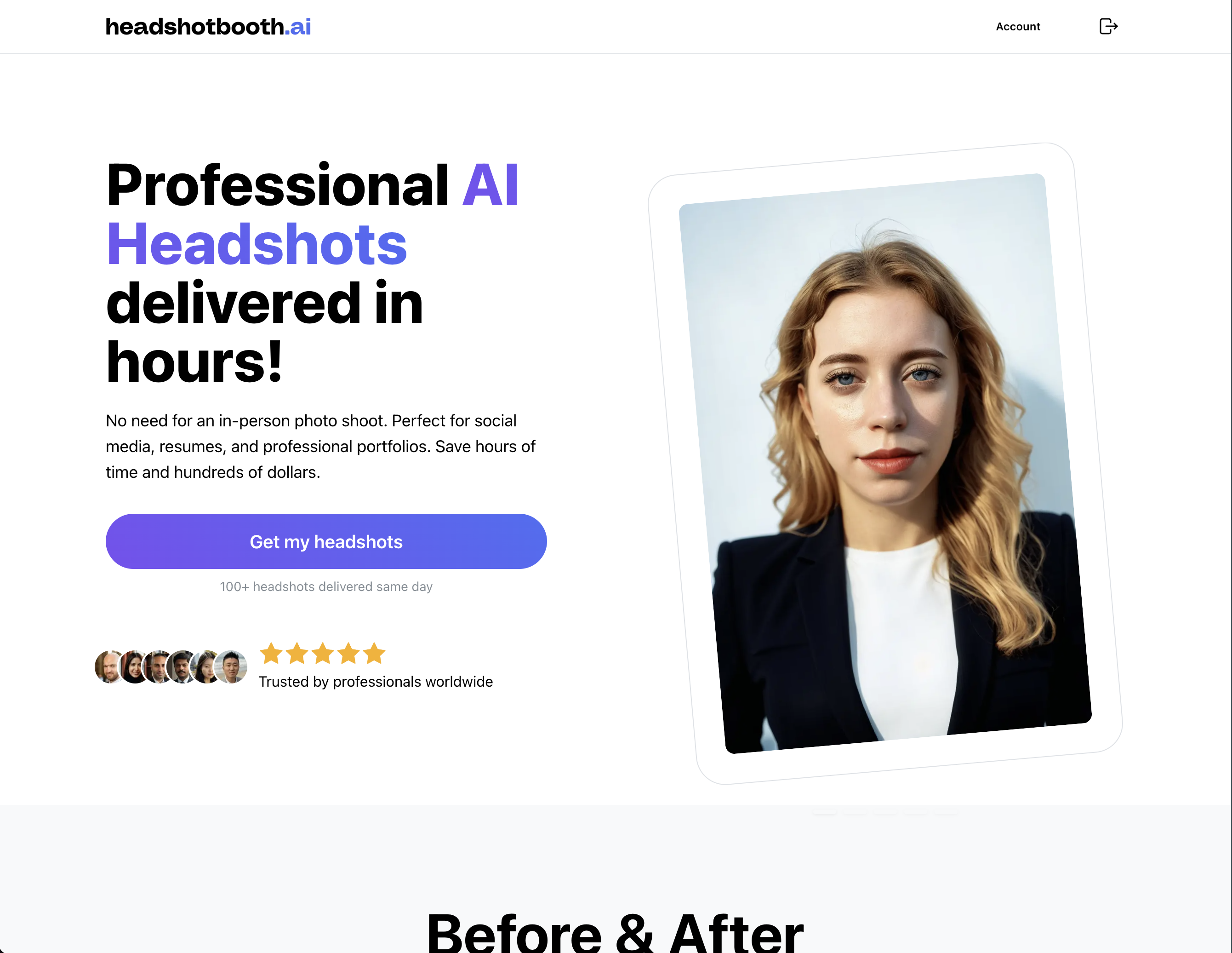Click the Get my headshots button
This screenshot has height=953, width=1232.
click(x=326, y=541)
